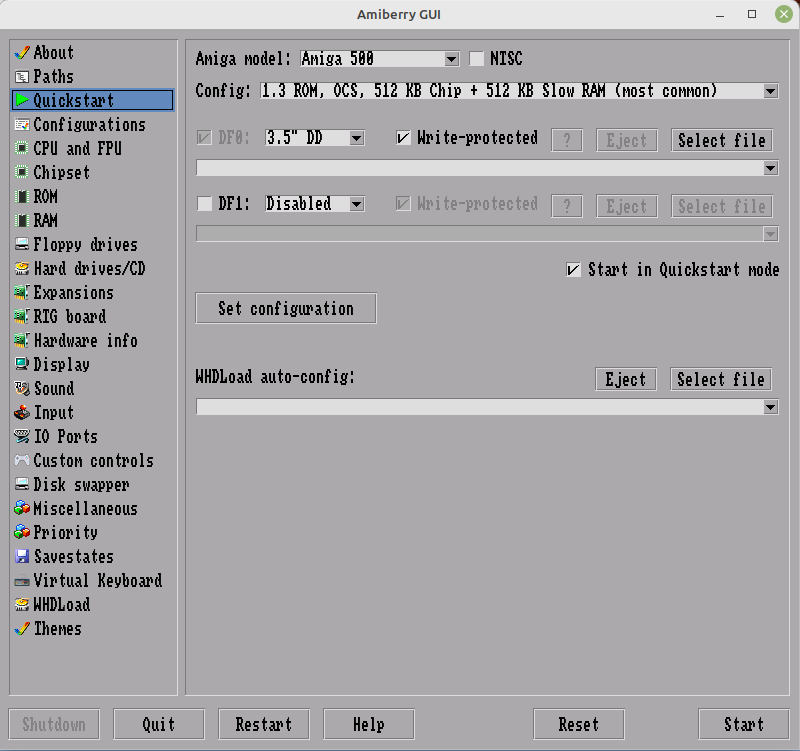
Task: Click the DF0 question mark info button
Action: point(567,140)
